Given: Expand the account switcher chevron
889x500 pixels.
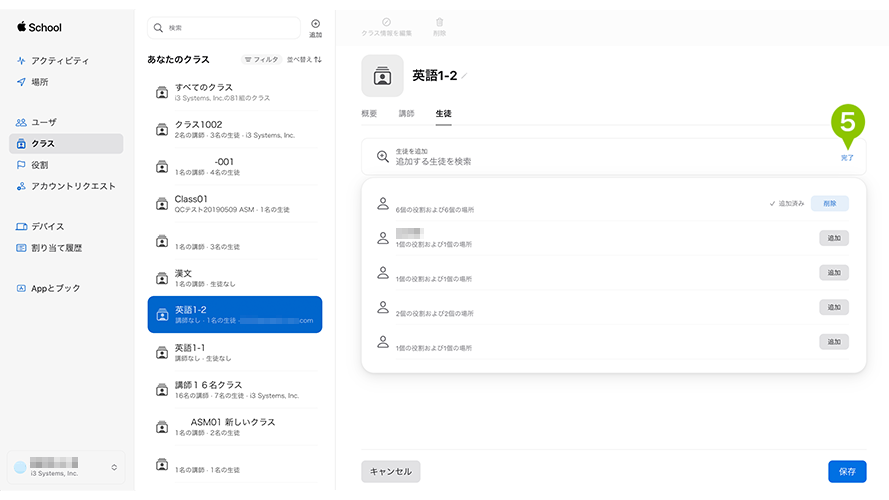Looking at the screenshot, I should point(114,468).
